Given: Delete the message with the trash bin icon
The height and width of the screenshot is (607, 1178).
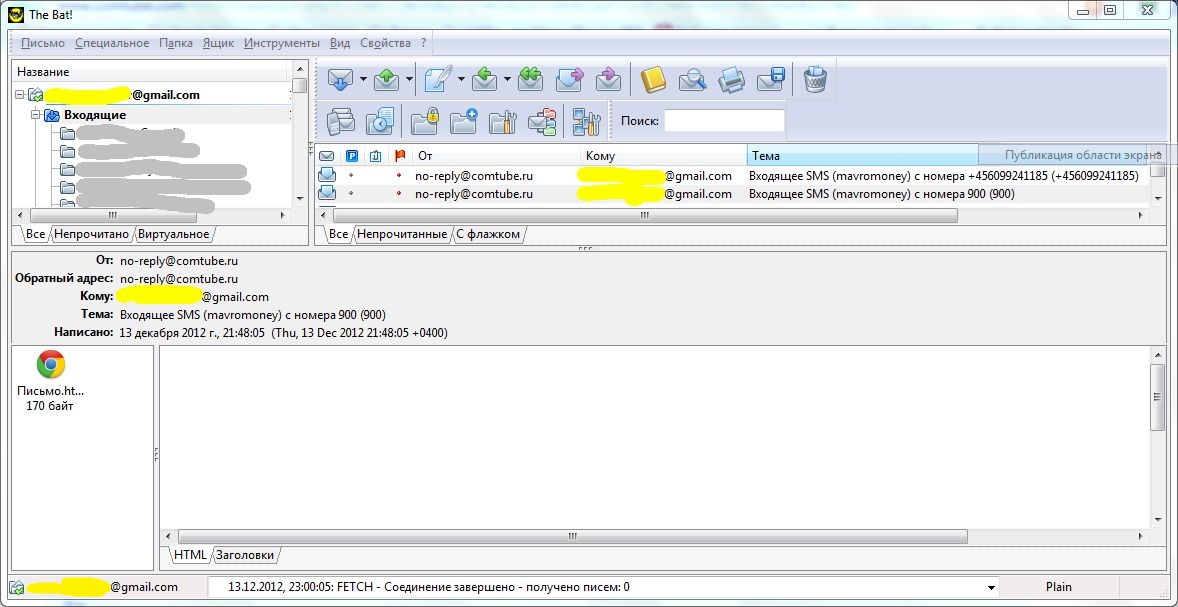Looking at the screenshot, I should [815, 79].
